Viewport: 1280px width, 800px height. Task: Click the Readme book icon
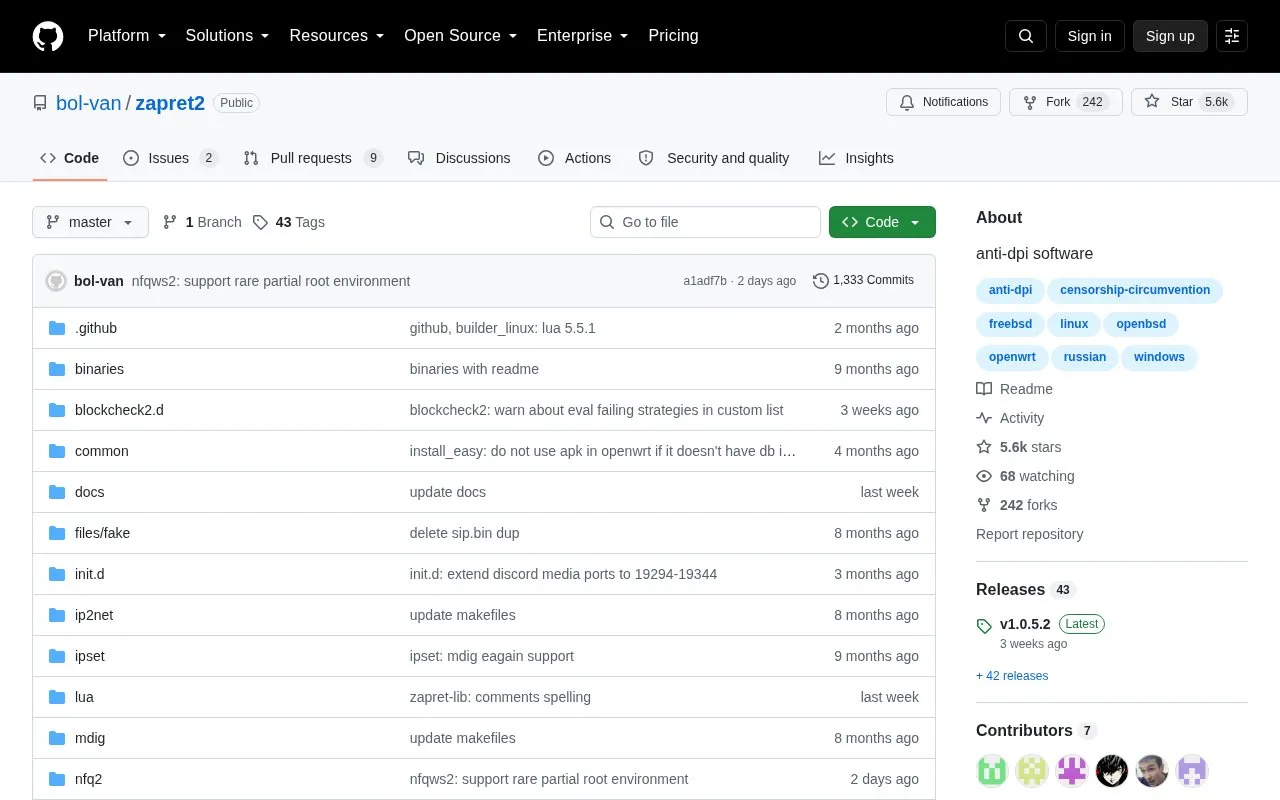(984, 389)
